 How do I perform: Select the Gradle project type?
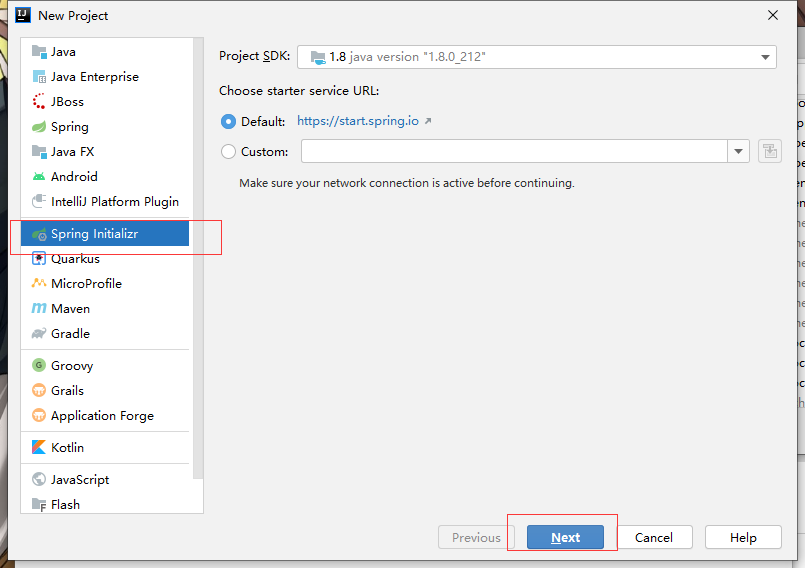[105, 334]
